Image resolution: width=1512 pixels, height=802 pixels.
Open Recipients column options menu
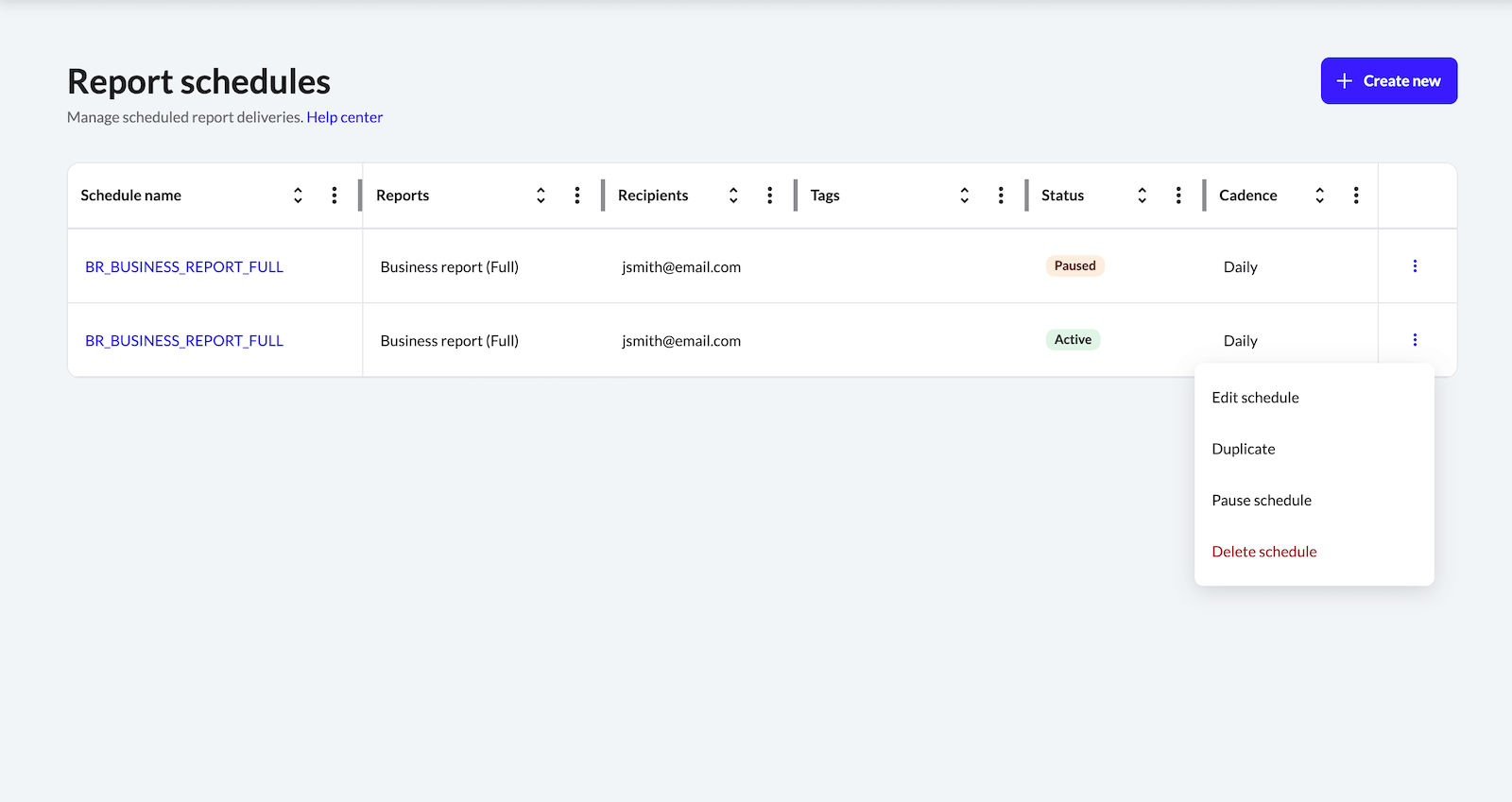tap(770, 196)
